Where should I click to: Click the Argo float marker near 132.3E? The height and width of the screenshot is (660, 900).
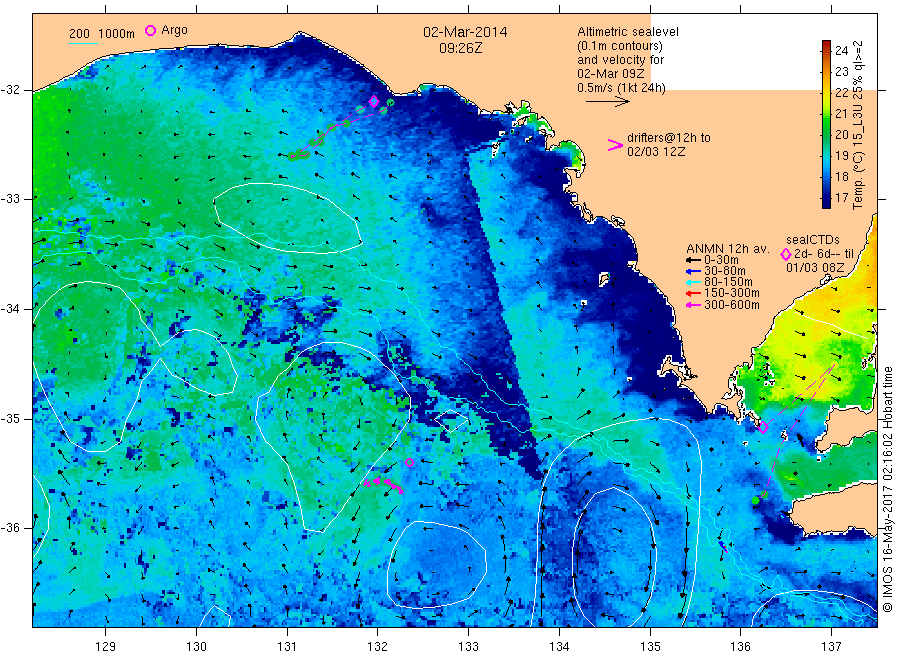[x=409, y=462]
